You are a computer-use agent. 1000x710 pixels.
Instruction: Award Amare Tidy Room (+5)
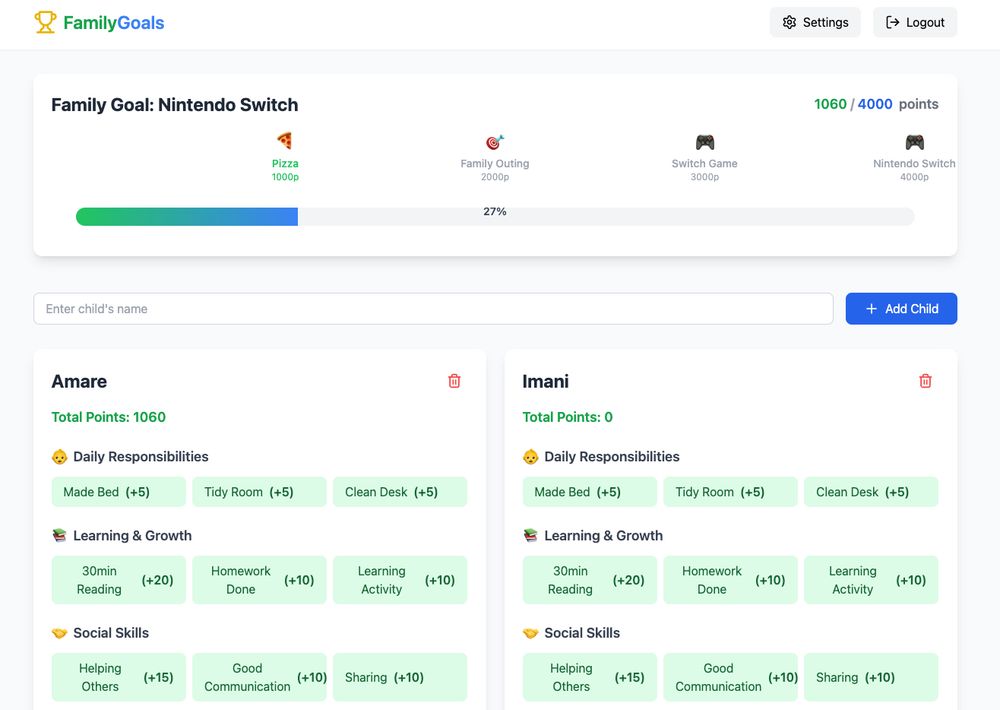260,492
